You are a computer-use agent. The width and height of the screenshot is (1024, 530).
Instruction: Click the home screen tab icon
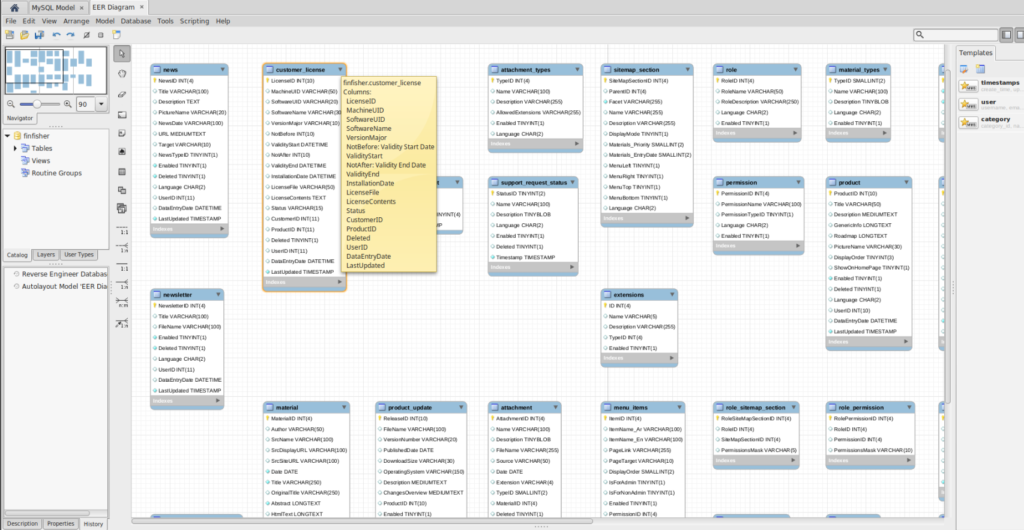[x=12, y=7]
